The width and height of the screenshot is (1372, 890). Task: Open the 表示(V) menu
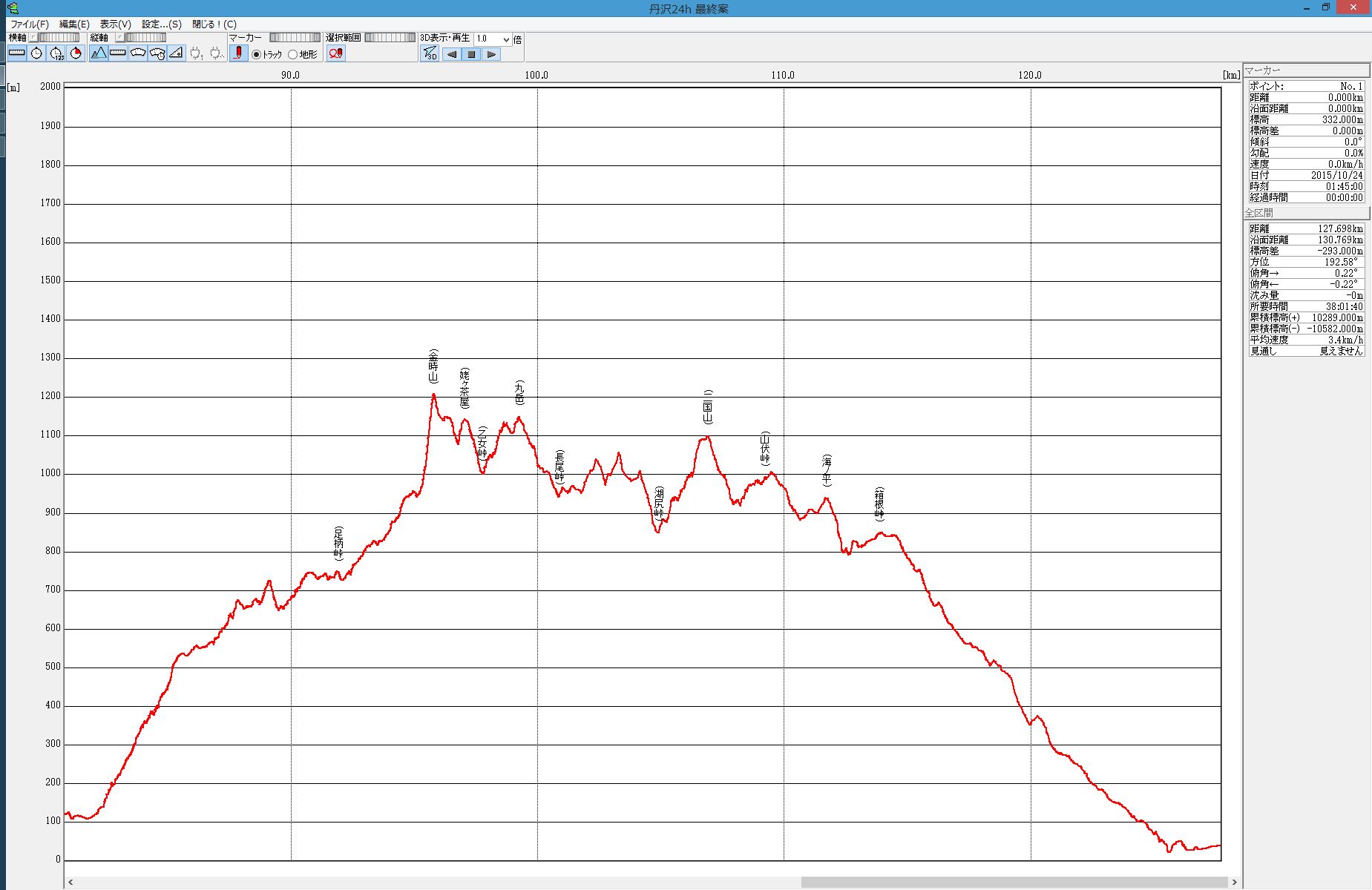tap(116, 24)
